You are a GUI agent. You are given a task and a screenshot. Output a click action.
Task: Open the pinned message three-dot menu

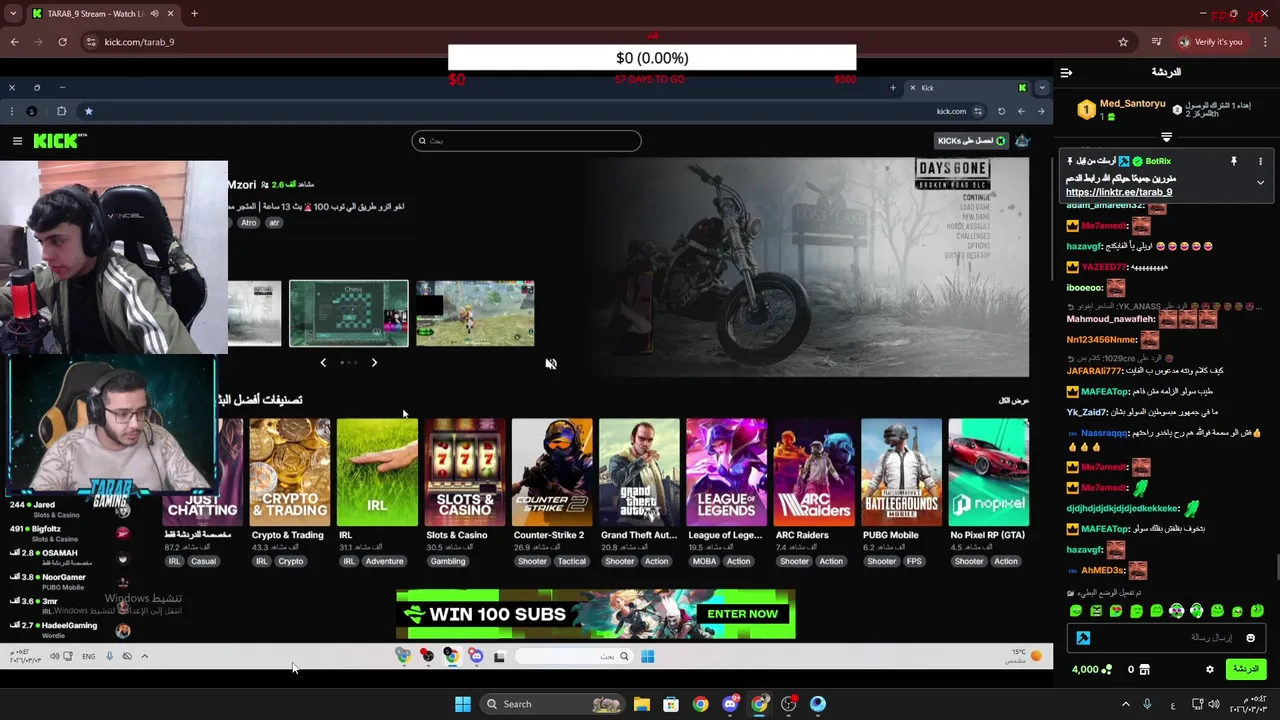pos(1260,161)
